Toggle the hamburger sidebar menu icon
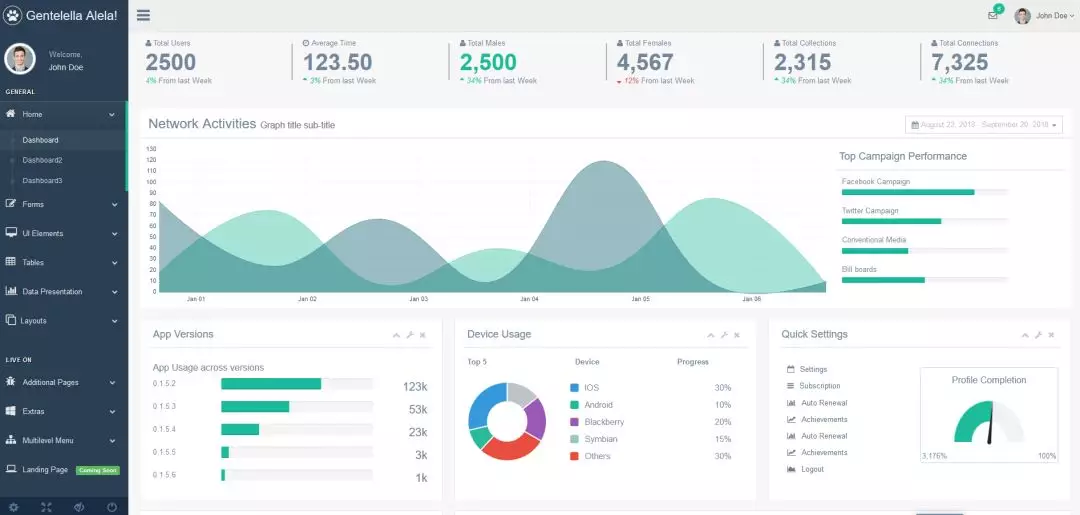The width and height of the screenshot is (1080, 515). pyautogui.click(x=143, y=16)
